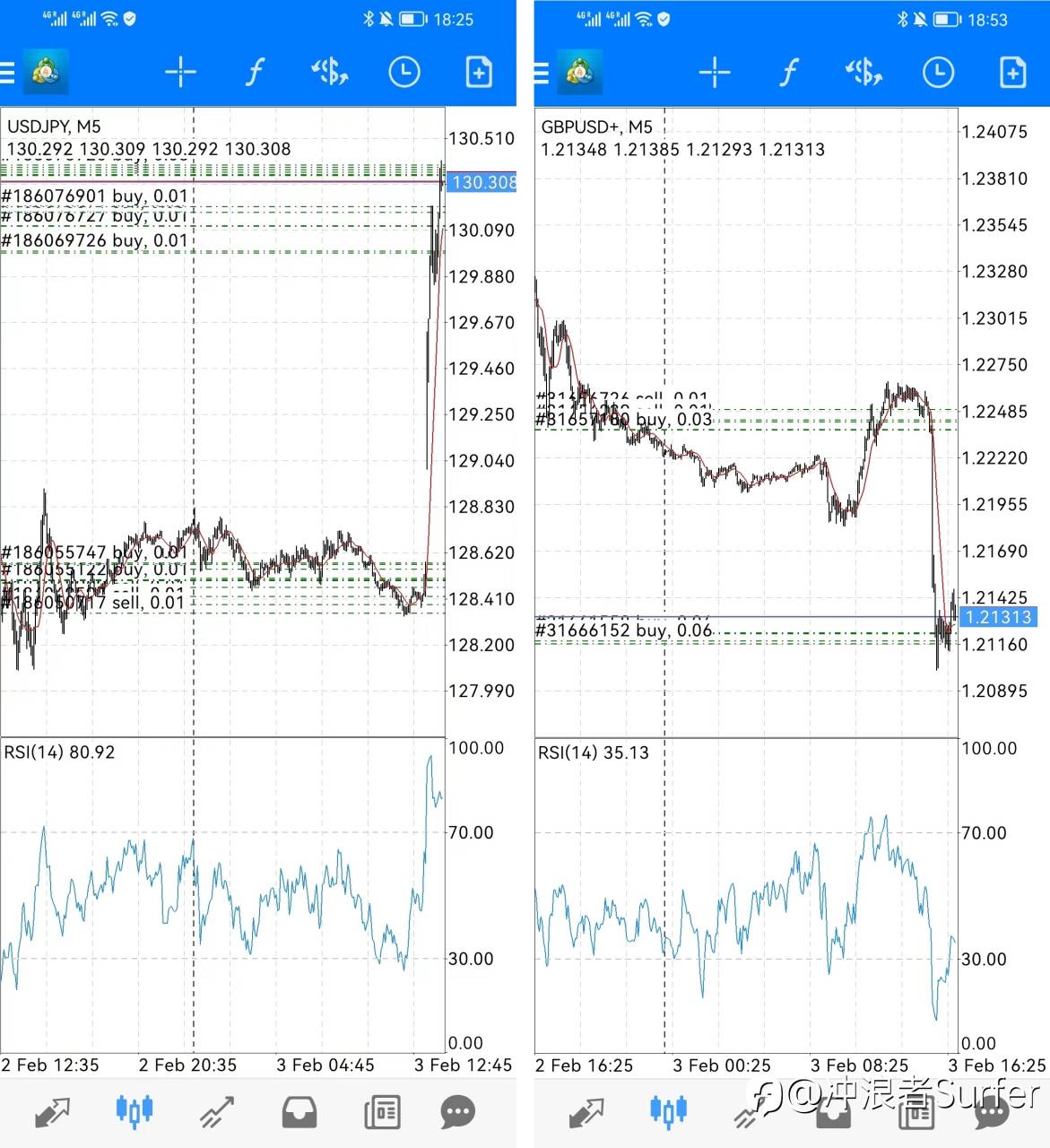Tap current price tag 1.21313

click(x=998, y=617)
